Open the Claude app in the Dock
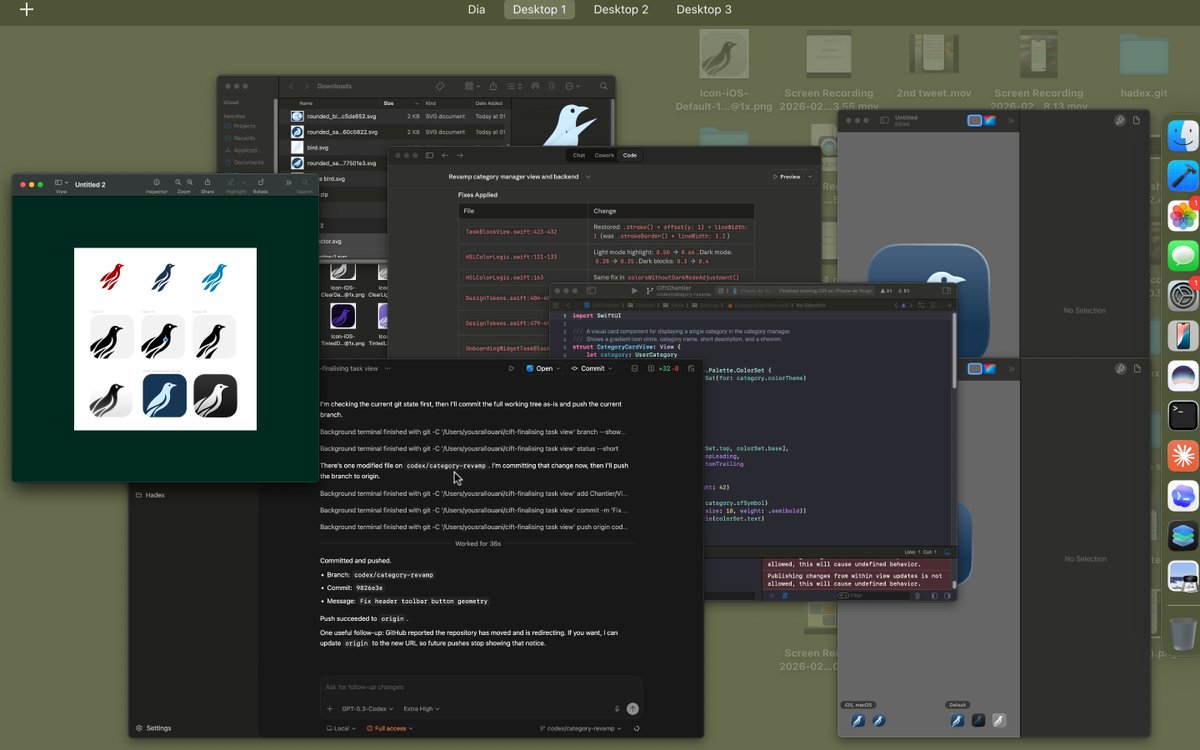1200x750 pixels. tap(1183, 455)
